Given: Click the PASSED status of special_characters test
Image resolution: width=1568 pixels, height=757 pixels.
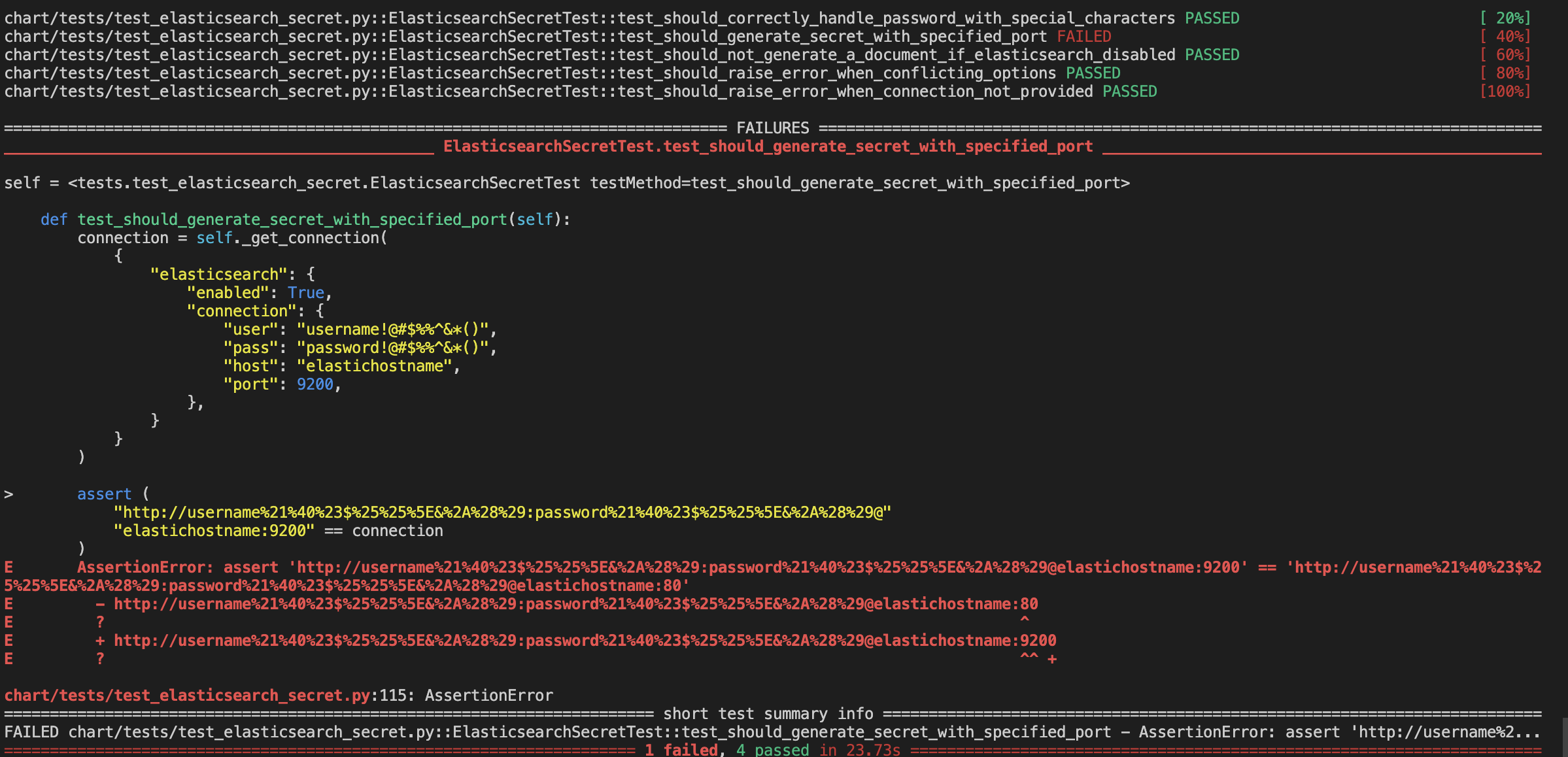Looking at the screenshot, I should [1212, 18].
